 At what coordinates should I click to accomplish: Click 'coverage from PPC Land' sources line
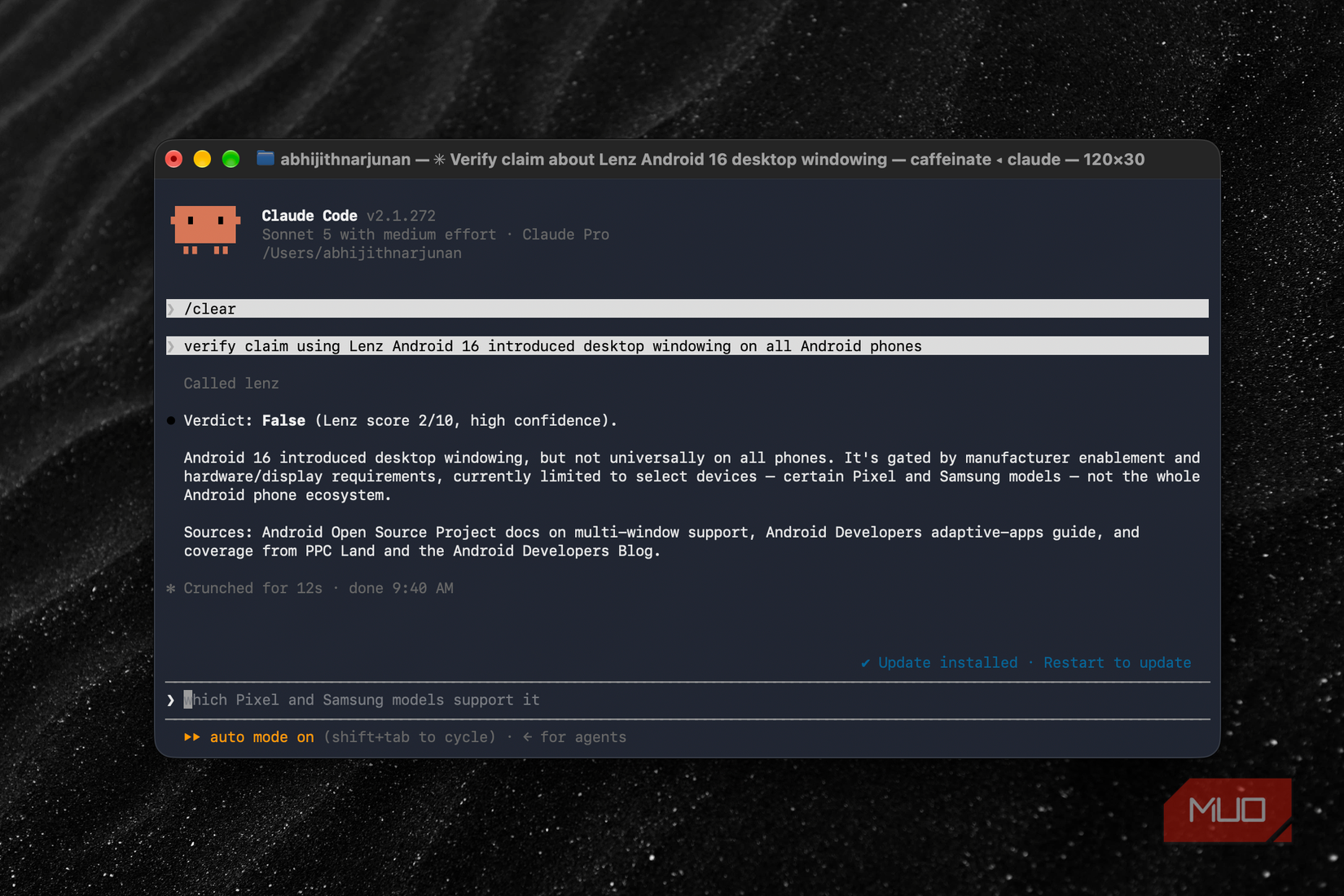[422, 551]
